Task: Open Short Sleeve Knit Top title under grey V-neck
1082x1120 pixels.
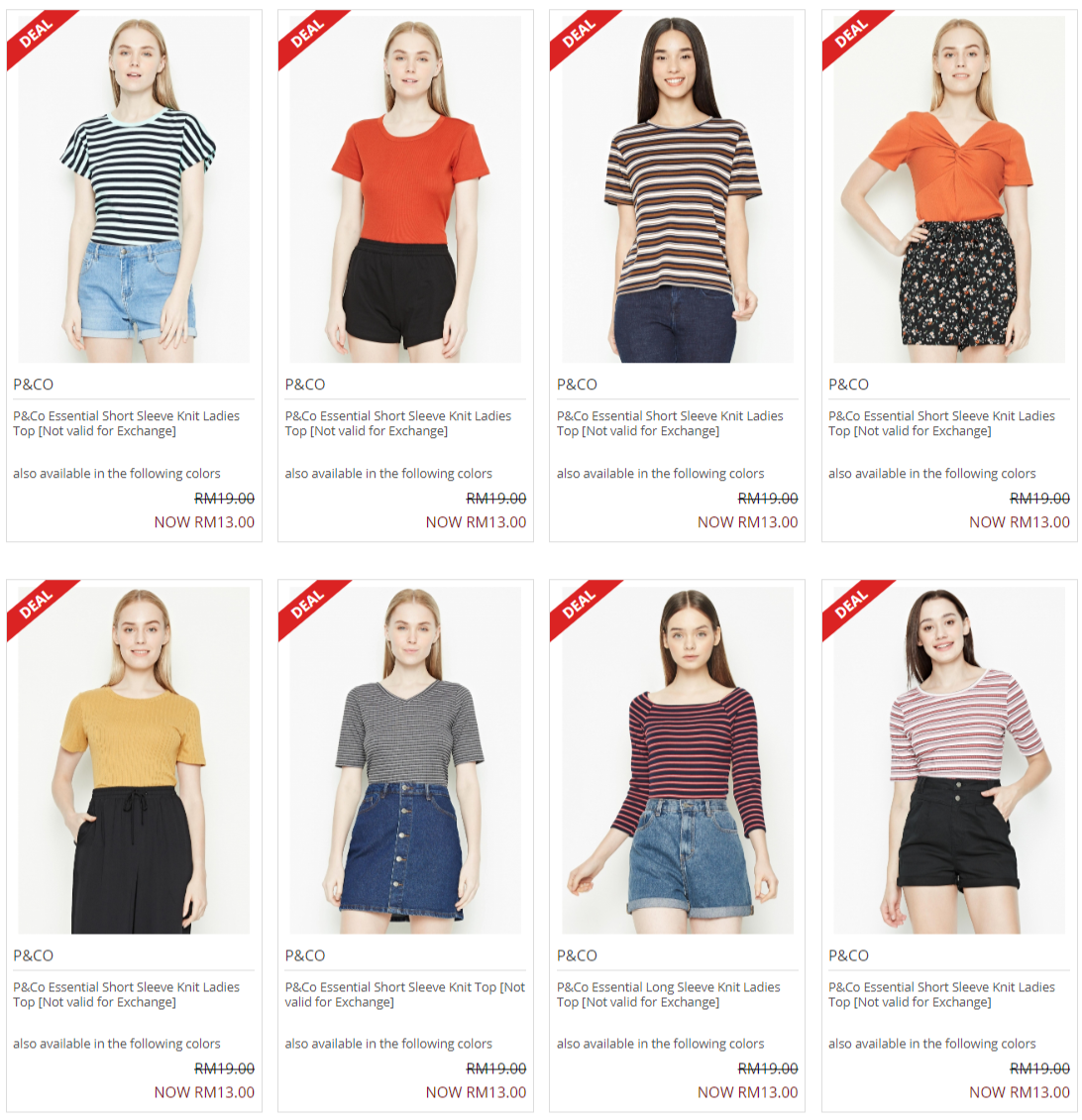Action: [405, 994]
